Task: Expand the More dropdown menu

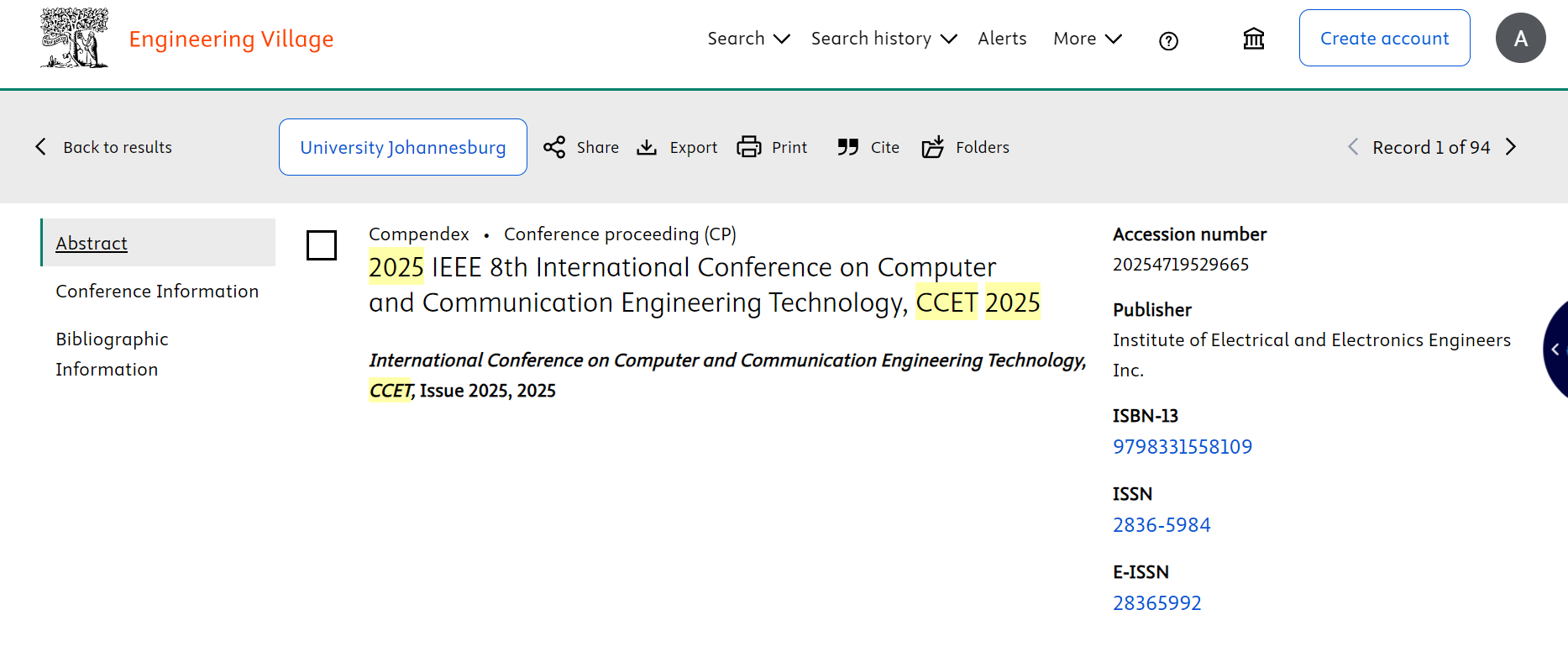Action: pyautogui.click(x=1087, y=39)
